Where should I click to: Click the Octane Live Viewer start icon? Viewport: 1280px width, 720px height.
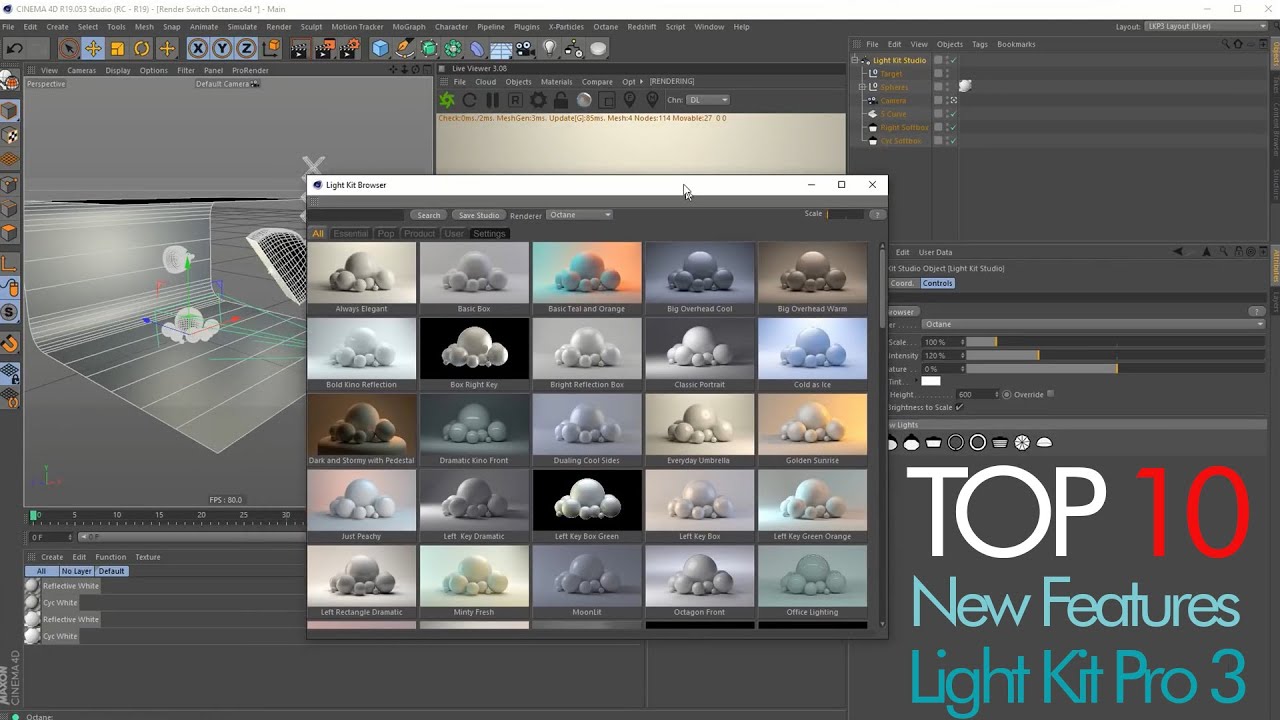coord(447,100)
